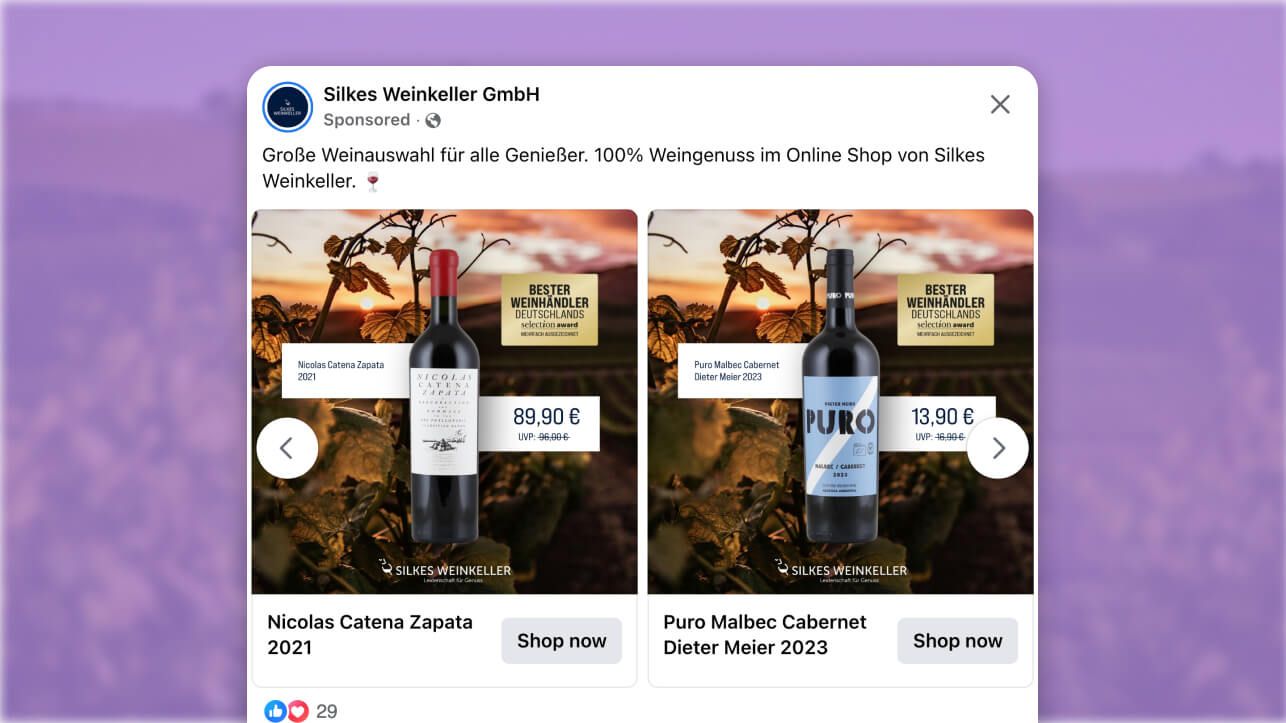Click the Silkes Weinkeller profile avatar
The width and height of the screenshot is (1286, 723).
(287, 107)
